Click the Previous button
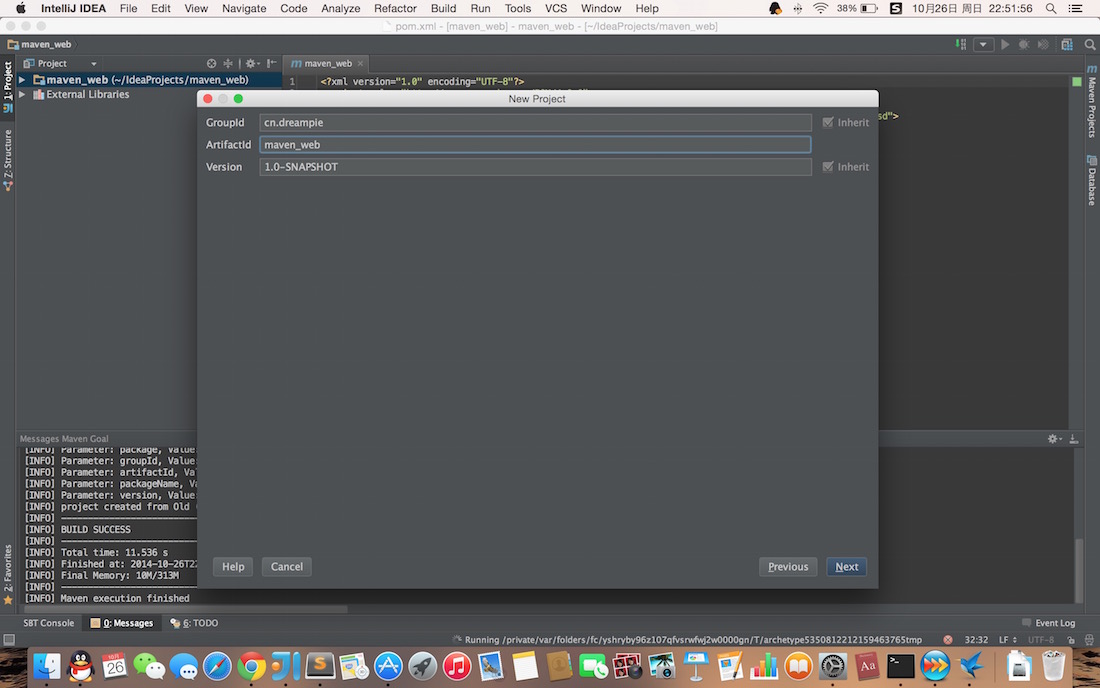The image size is (1100, 688). [788, 567]
